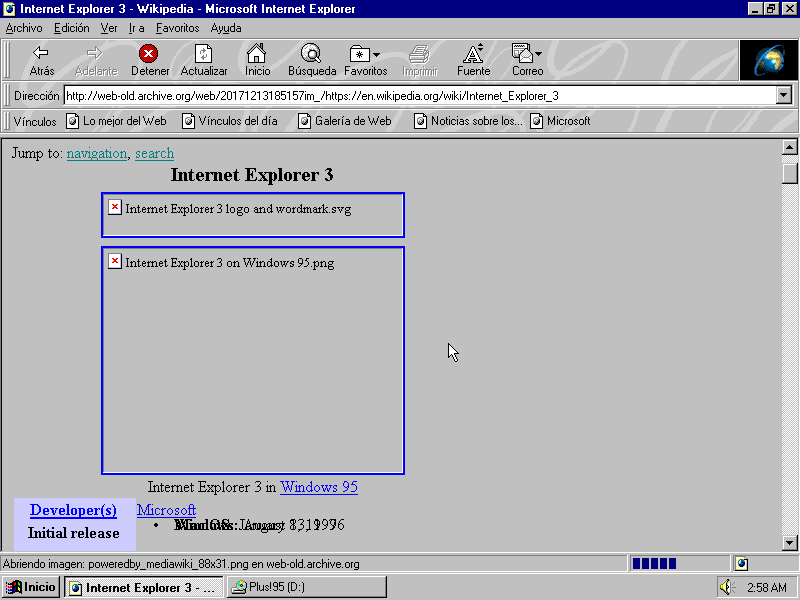This screenshot has height=600, width=800.
Task: Change text size with the Fuente icon
Action: click(473, 55)
